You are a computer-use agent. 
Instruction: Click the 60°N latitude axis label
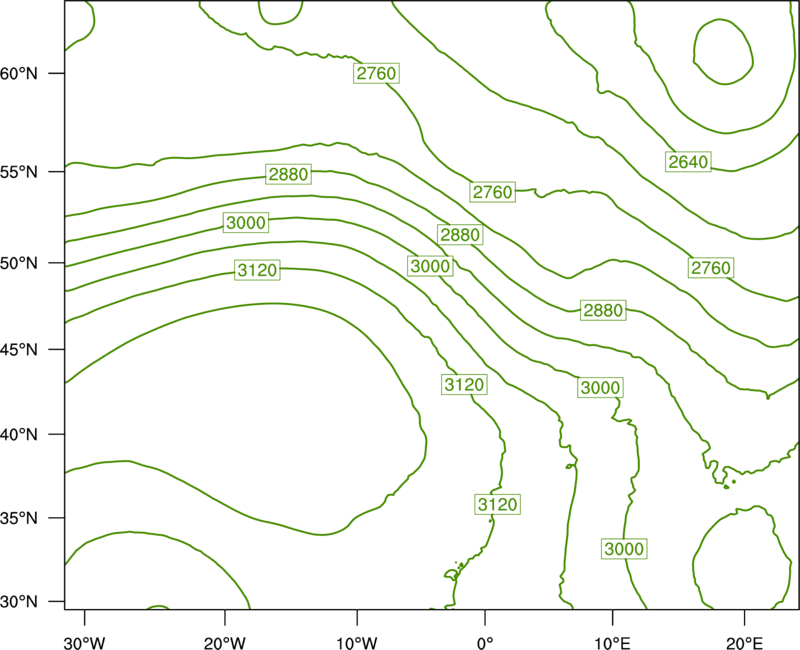19,74
